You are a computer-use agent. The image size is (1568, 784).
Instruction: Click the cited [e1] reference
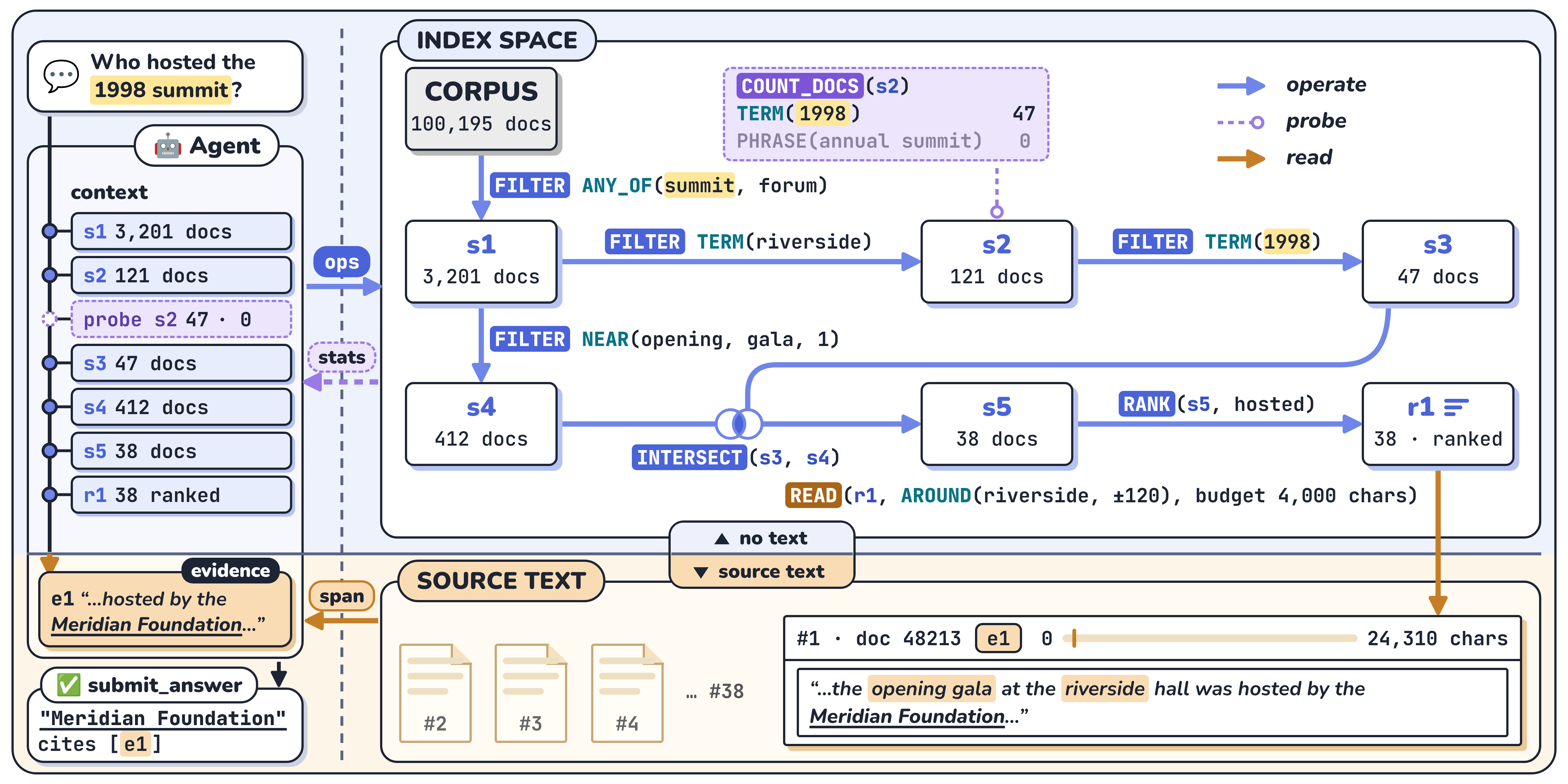click(x=136, y=744)
